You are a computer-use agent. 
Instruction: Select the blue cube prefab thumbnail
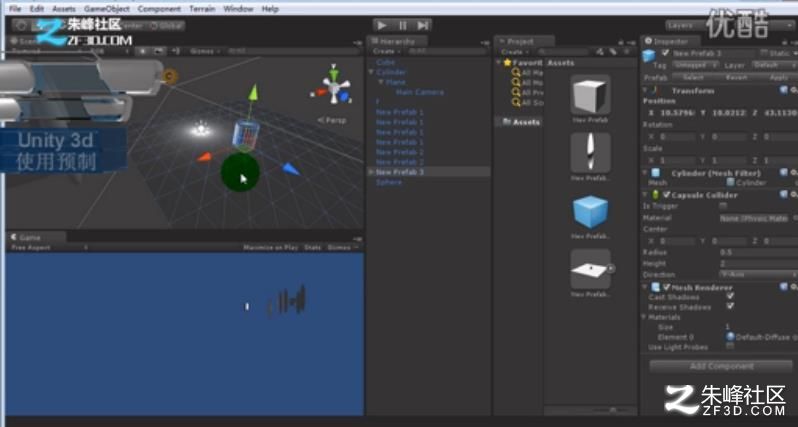click(x=590, y=211)
